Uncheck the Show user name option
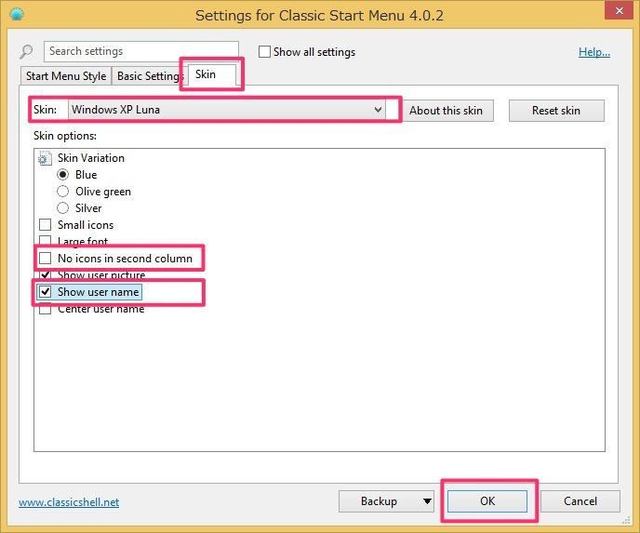Screen dimensions: 640x533 [45, 292]
